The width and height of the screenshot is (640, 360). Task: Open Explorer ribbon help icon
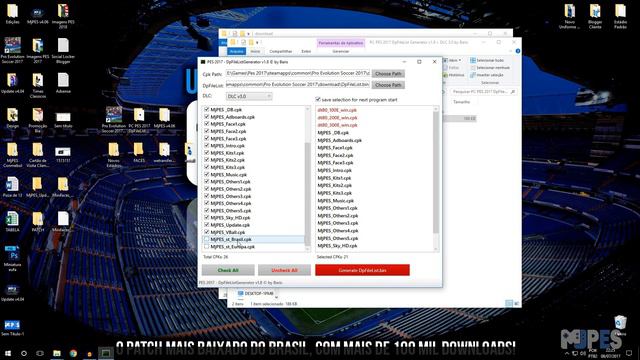pos(518,51)
